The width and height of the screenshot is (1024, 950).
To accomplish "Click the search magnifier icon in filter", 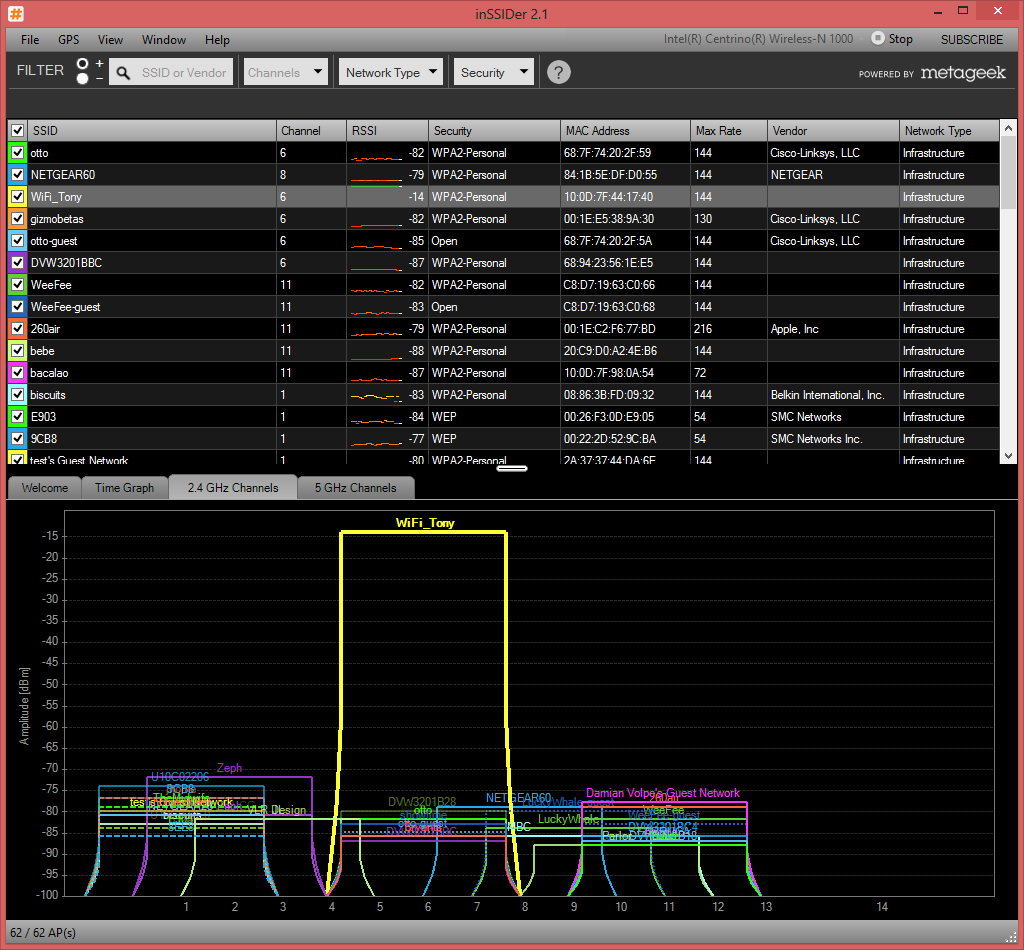I will point(123,73).
